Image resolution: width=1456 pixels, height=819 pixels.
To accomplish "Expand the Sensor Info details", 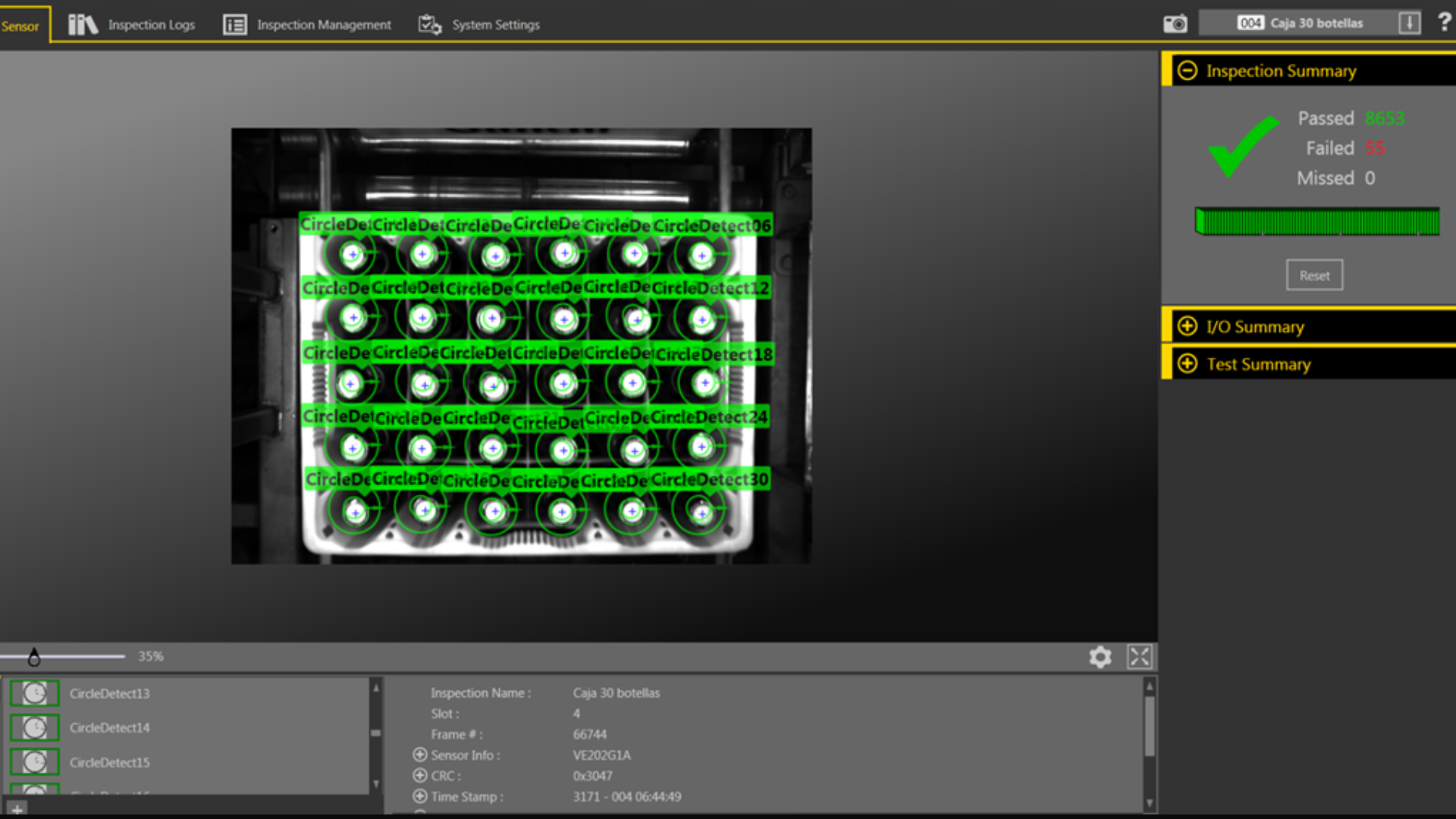I will [x=419, y=755].
